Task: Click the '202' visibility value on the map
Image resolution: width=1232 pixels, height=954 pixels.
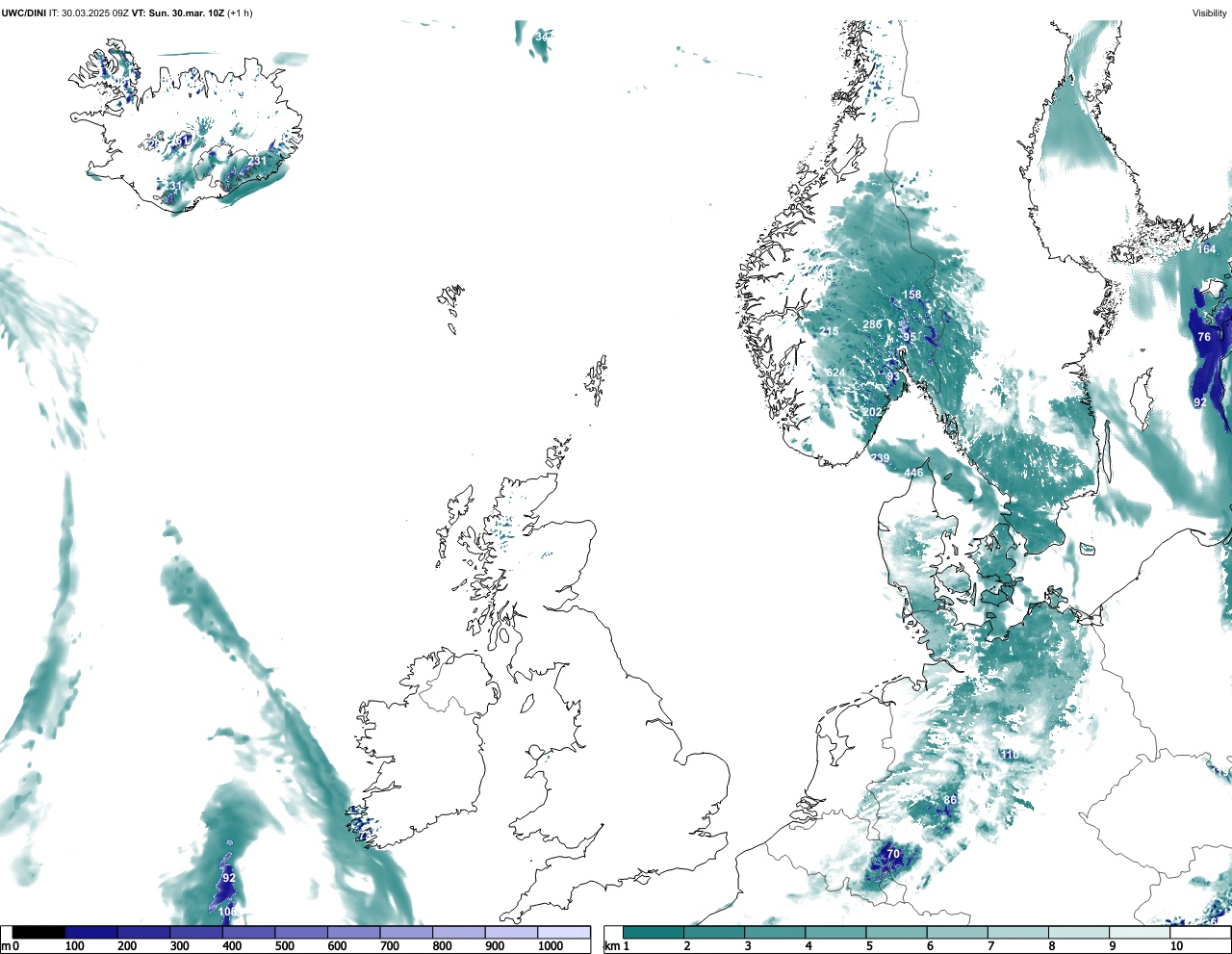Action: coord(872,412)
